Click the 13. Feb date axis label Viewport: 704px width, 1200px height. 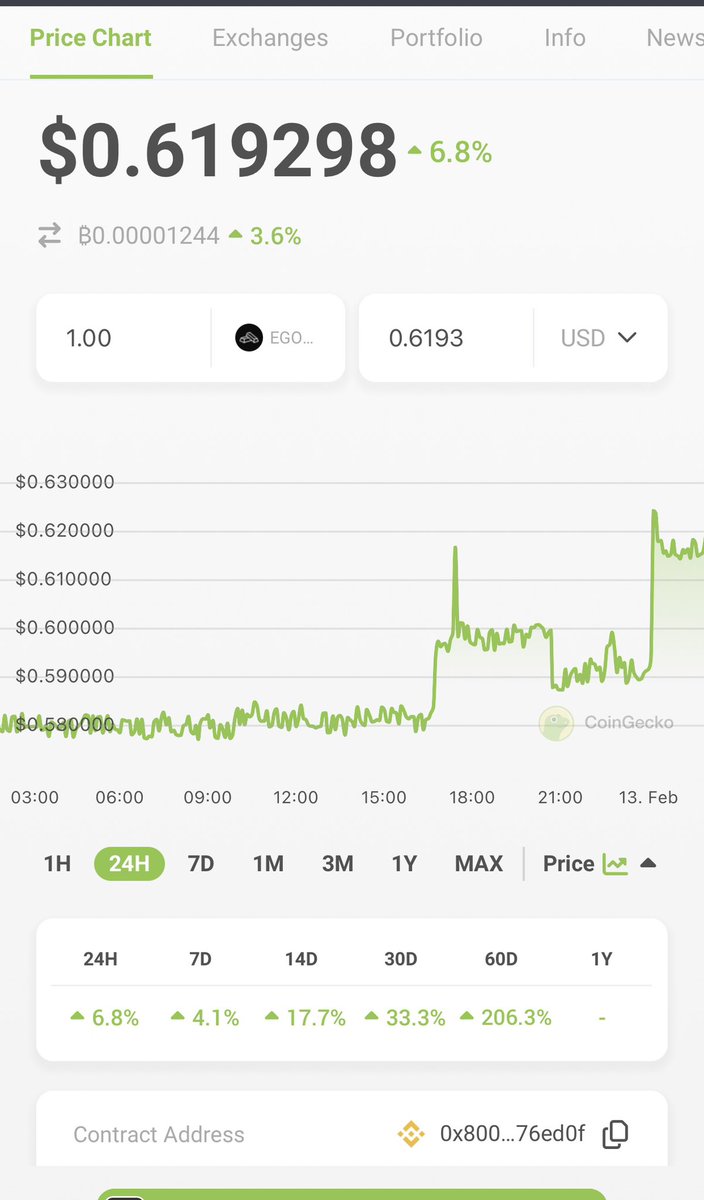(648, 797)
